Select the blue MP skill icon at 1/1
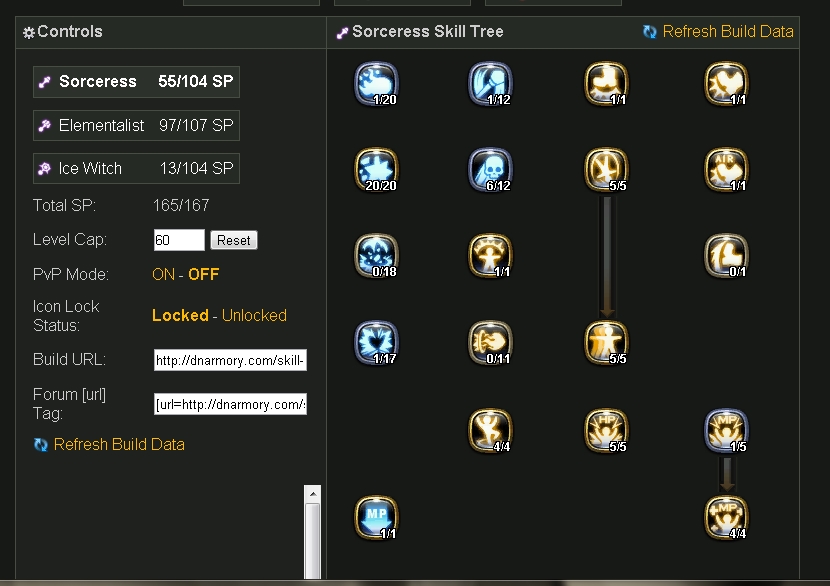Image resolution: width=830 pixels, height=586 pixels. pos(376,517)
